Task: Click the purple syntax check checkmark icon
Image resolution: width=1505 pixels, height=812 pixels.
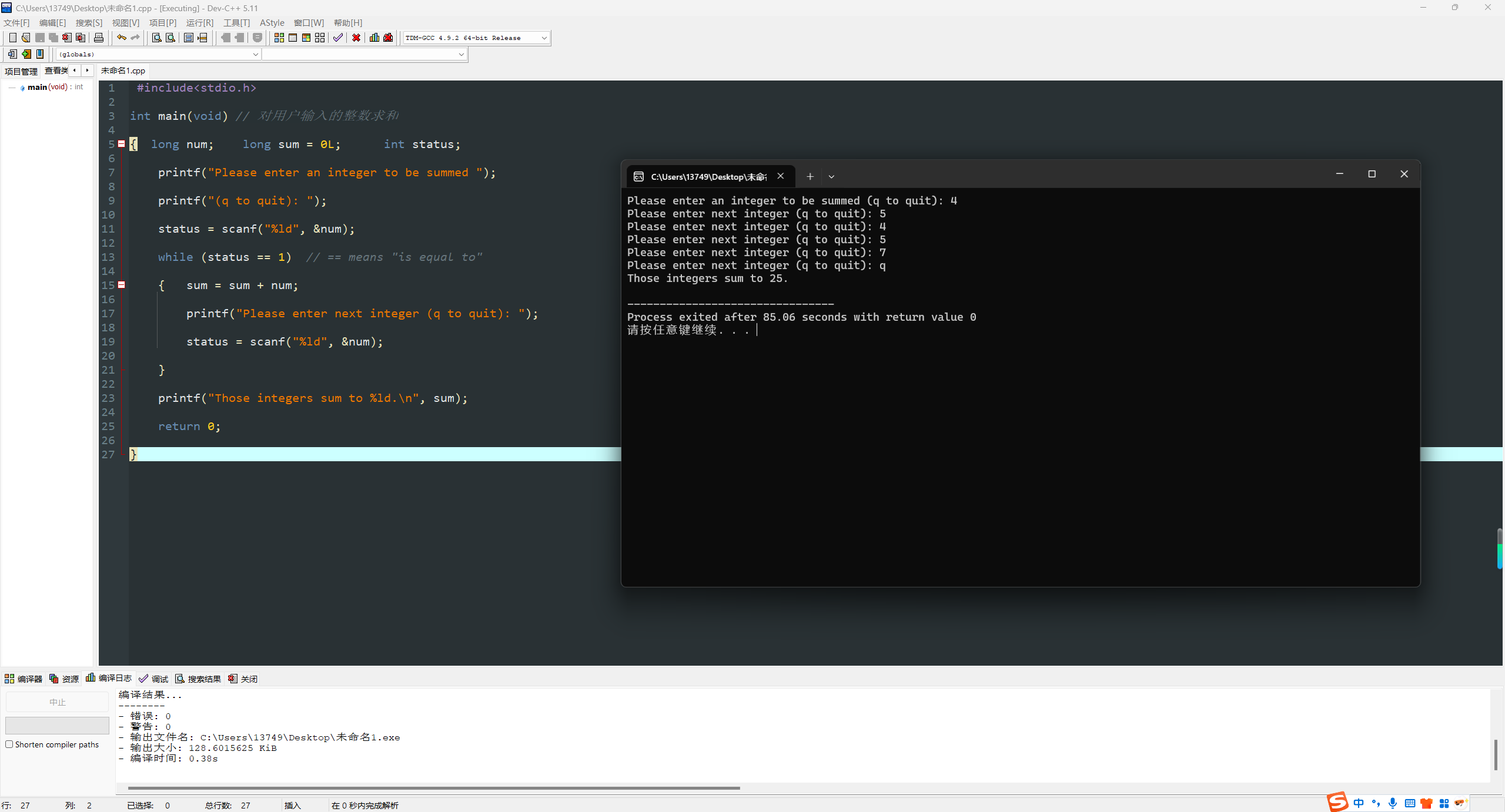Action: pos(338,38)
